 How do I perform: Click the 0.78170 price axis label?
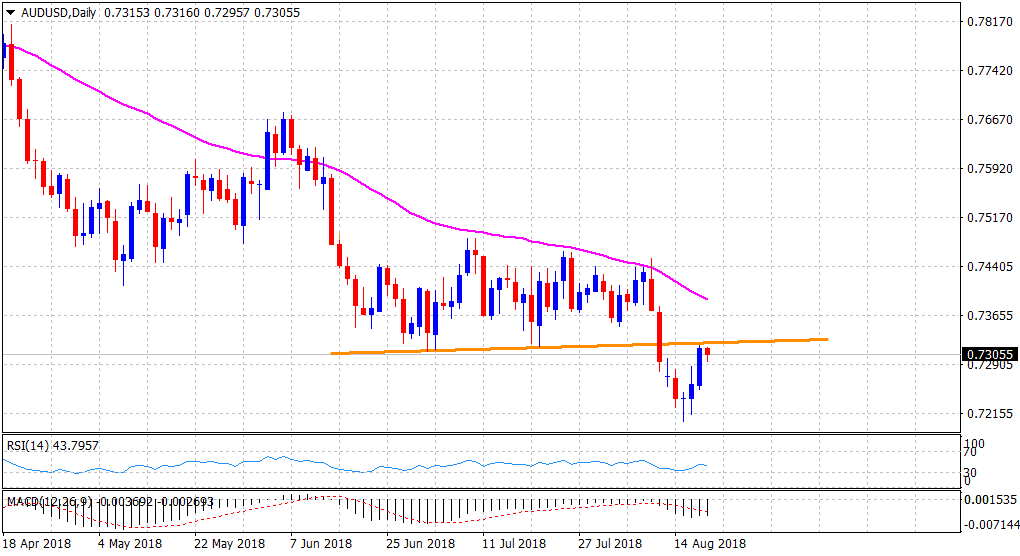[989, 21]
